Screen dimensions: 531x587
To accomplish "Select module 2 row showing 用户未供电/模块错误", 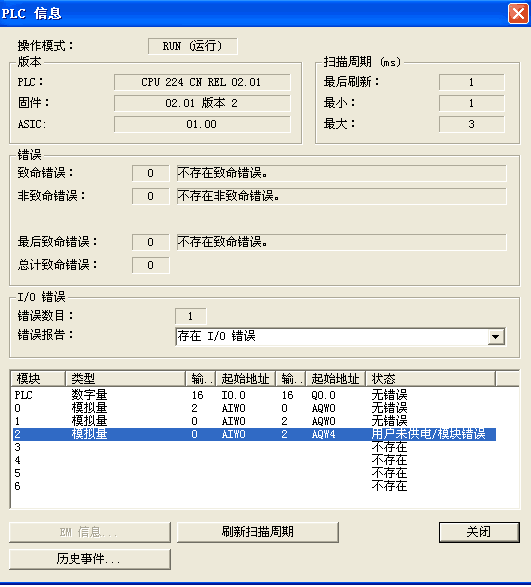I will pos(255,434).
